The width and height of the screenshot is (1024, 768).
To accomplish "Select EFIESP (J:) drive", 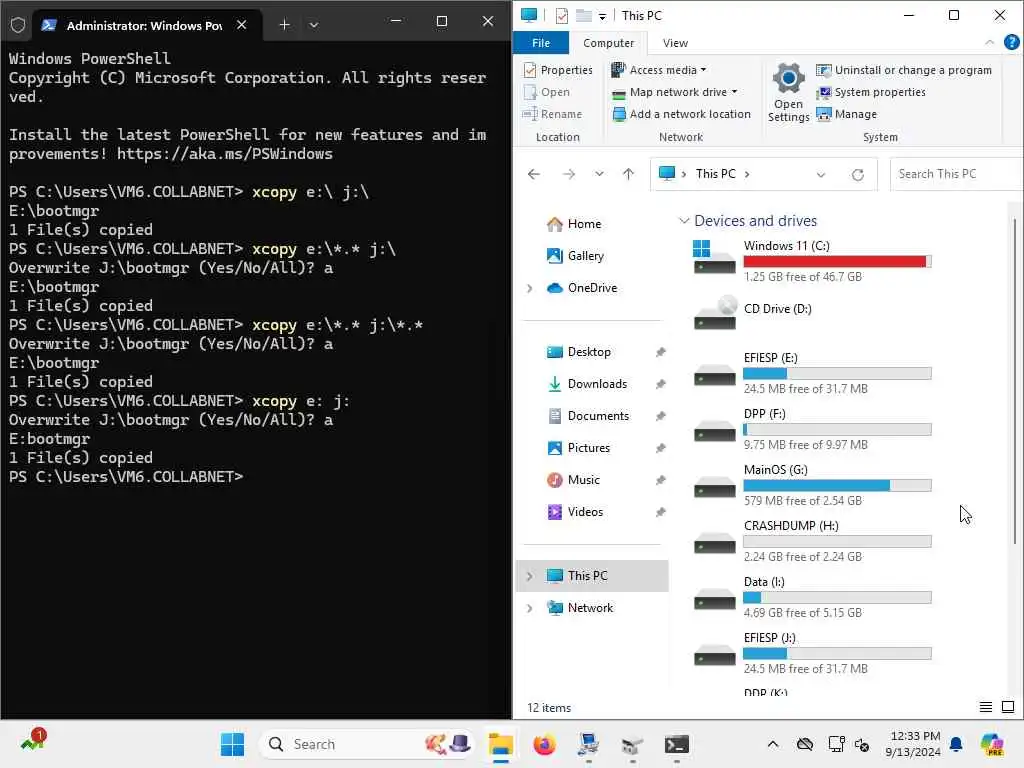I will (812, 653).
